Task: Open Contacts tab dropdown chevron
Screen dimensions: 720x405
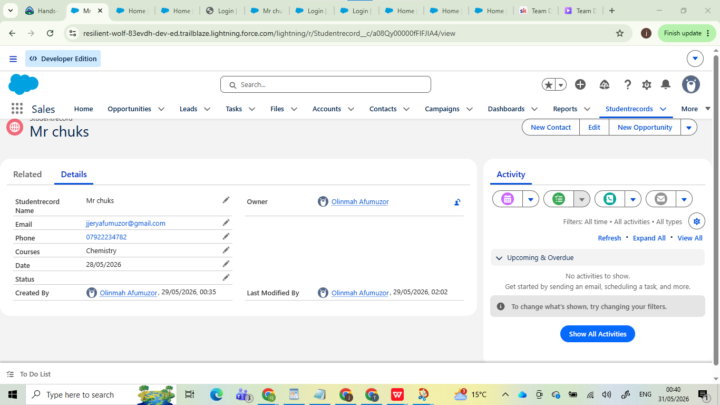Action: pyautogui.click(x=406, y=109)
